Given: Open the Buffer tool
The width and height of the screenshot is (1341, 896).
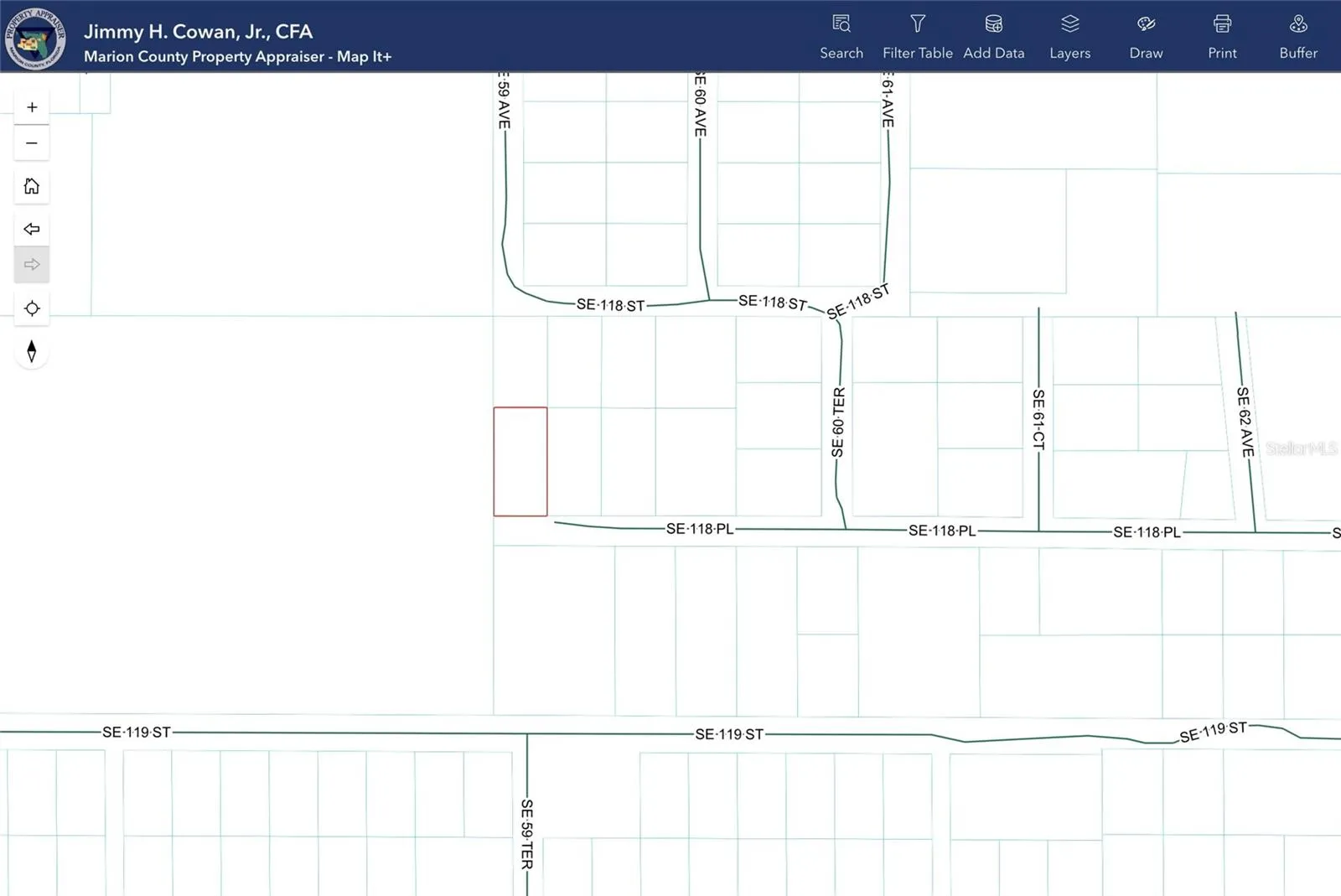Looking at the screenshot, I should 1298,37.
